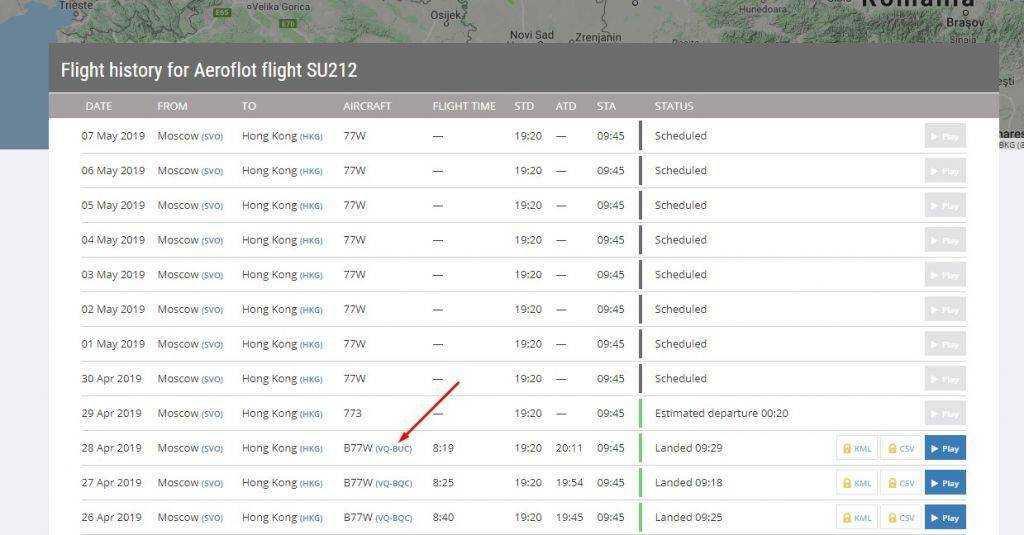The height and width of the screenshot is (535, 1024).
Task: Open HKG airport link in 03 May row
Action: (x=311, y=276)
